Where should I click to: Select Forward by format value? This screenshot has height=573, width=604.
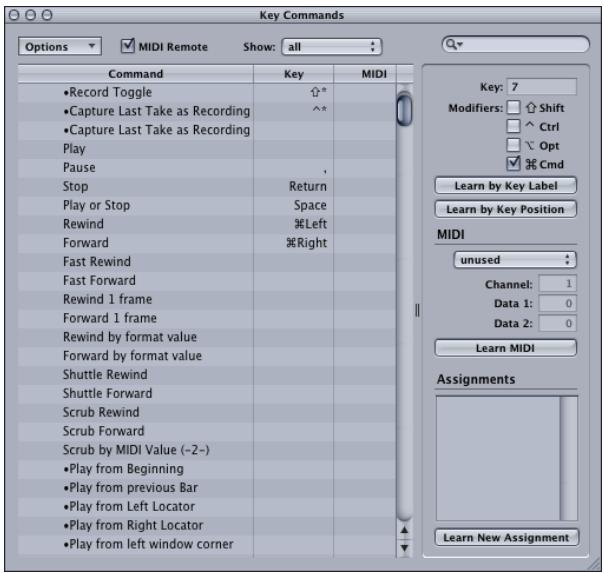point(206,356)
